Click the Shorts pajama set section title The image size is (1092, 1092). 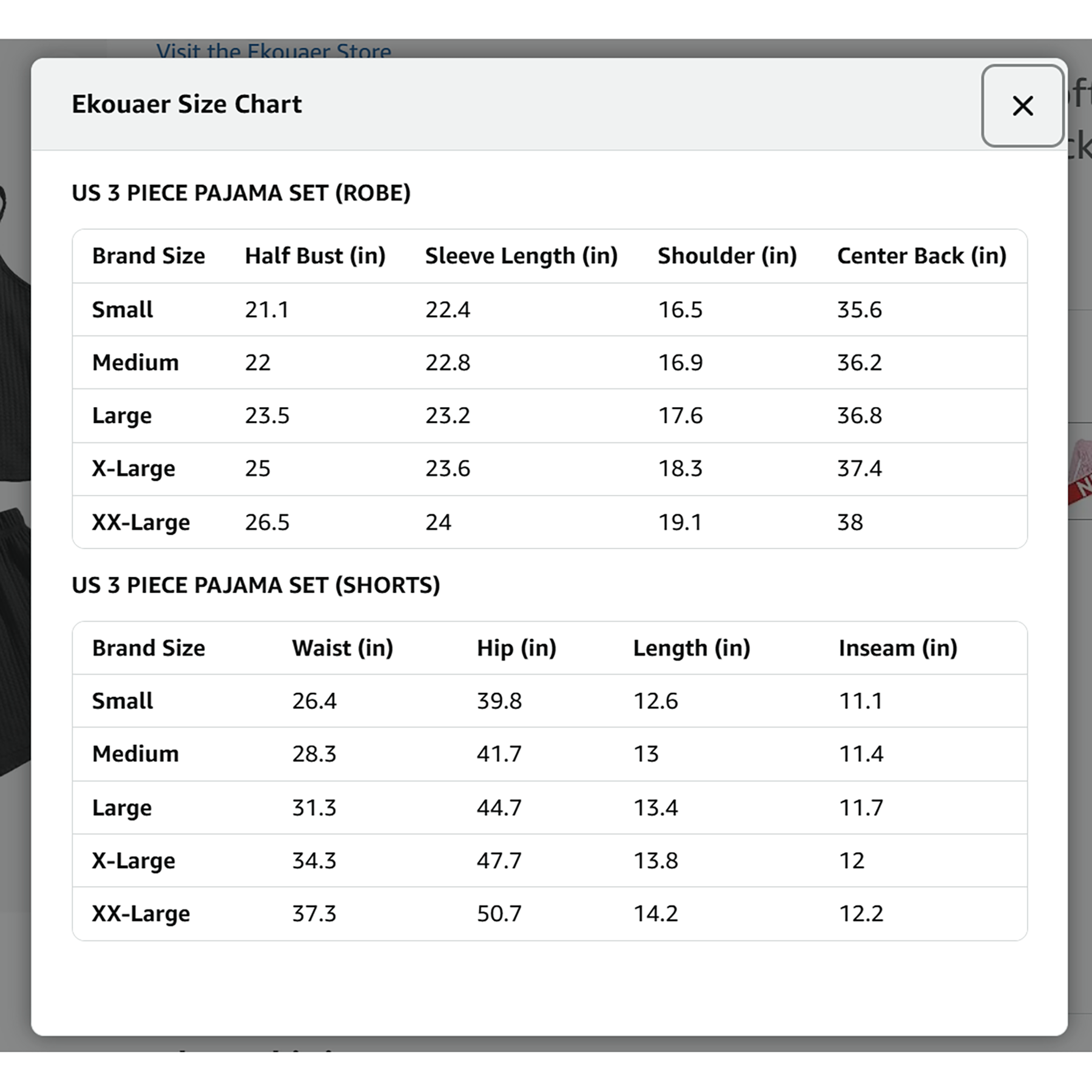click(x=255, y=585)
